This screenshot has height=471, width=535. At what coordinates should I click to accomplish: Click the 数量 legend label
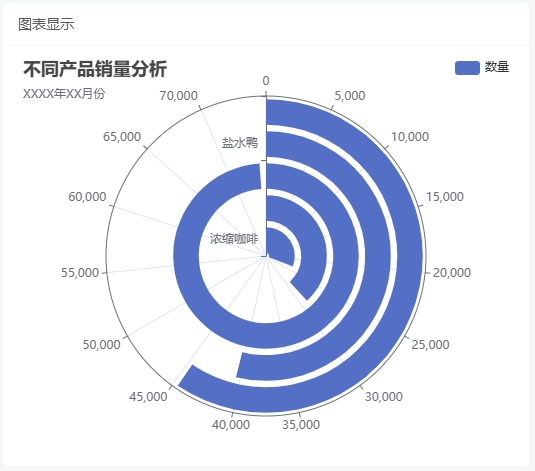tap(497, 67)
